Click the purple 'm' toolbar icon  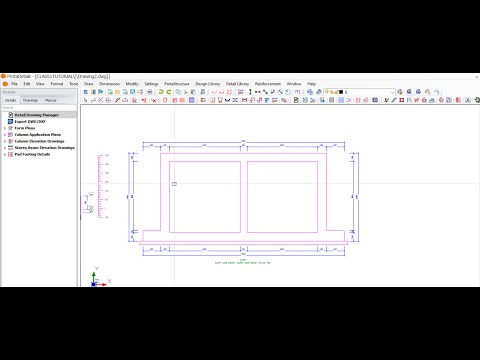pyautogui.click(x=297, y=92)
